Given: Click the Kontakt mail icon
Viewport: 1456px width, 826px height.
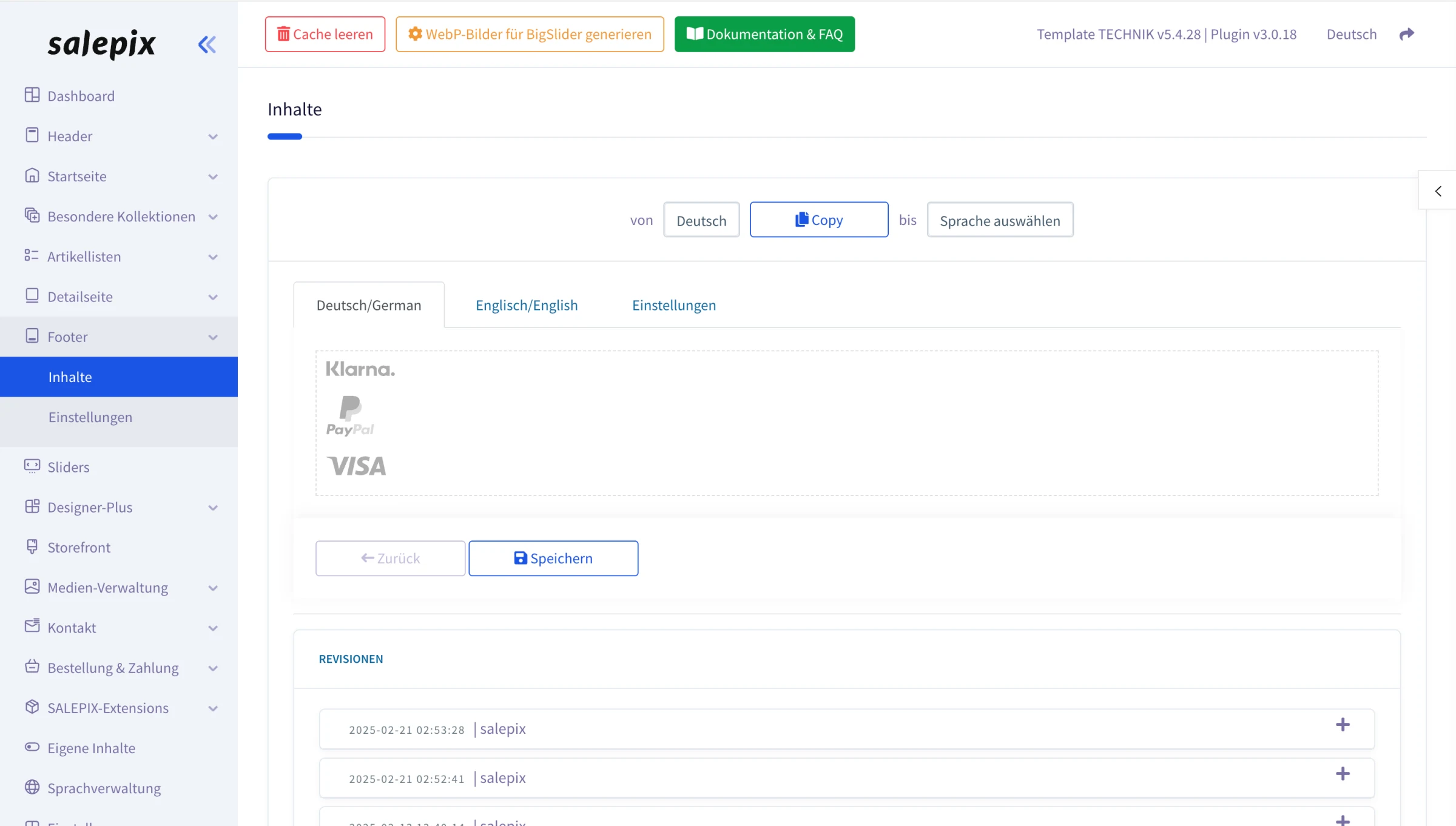Looking at the screenshot, I should point(32,626).
